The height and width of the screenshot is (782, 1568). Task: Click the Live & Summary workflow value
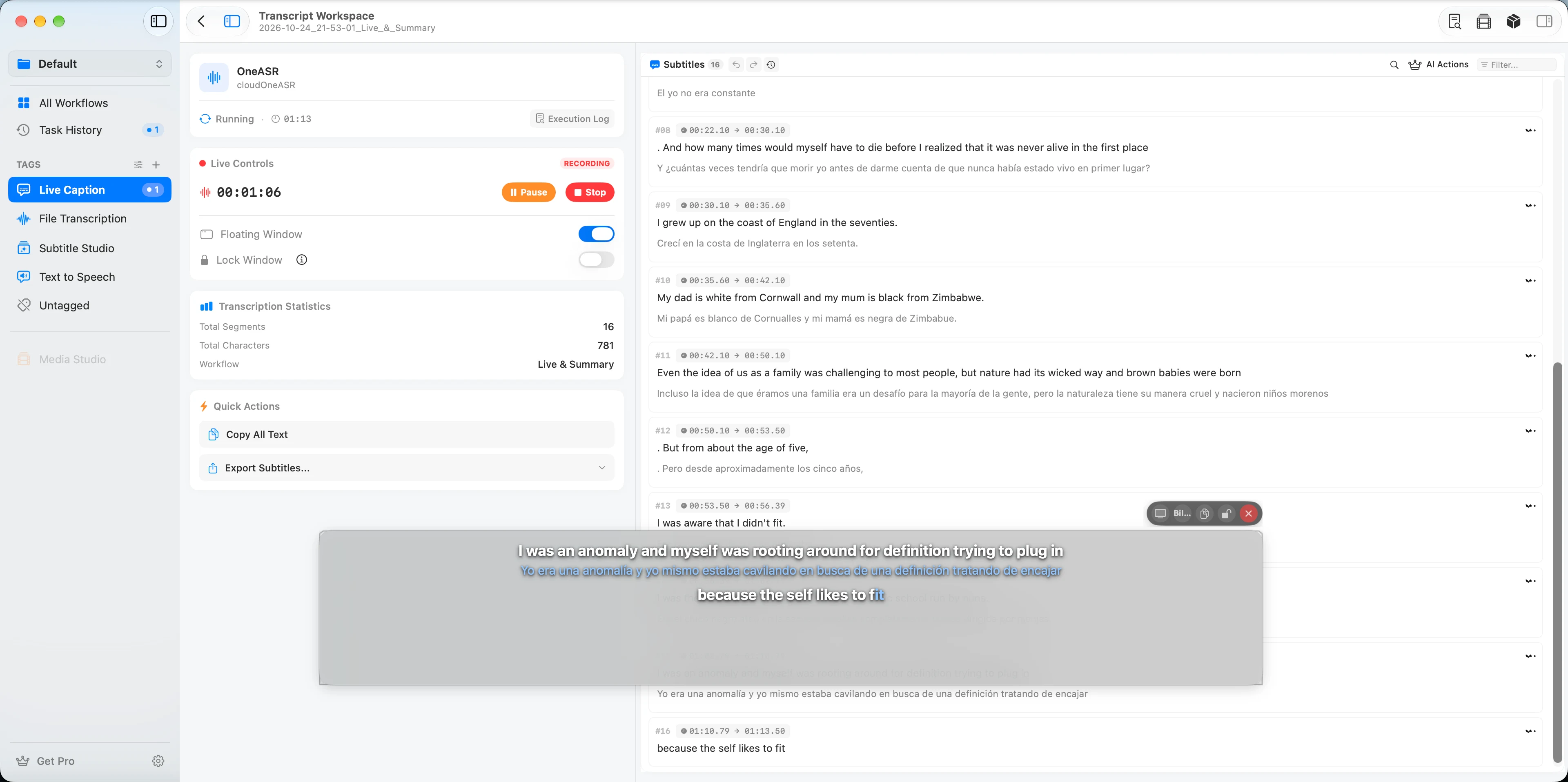tap(575, 364)
